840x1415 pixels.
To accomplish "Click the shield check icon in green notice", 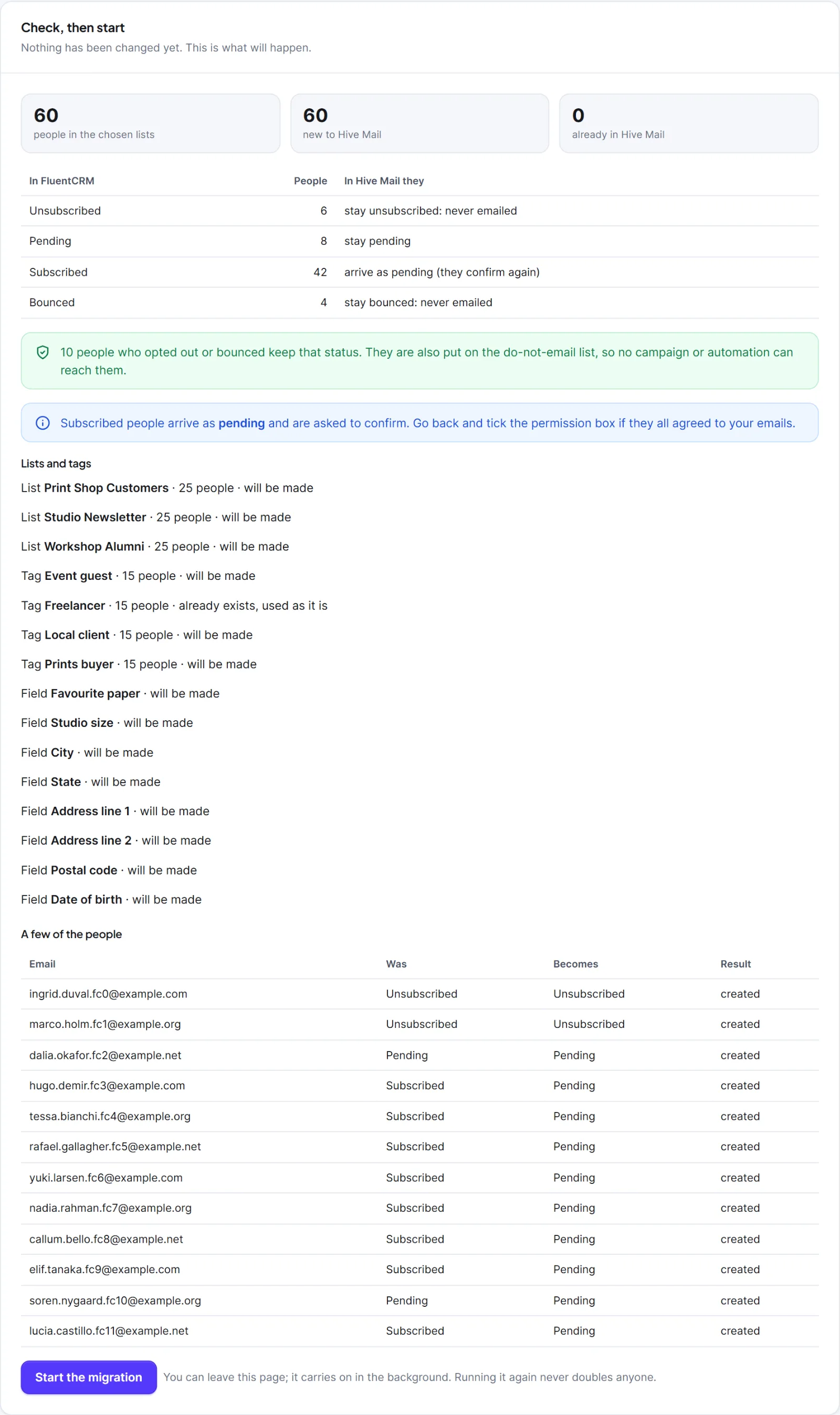I will [43, 353].
